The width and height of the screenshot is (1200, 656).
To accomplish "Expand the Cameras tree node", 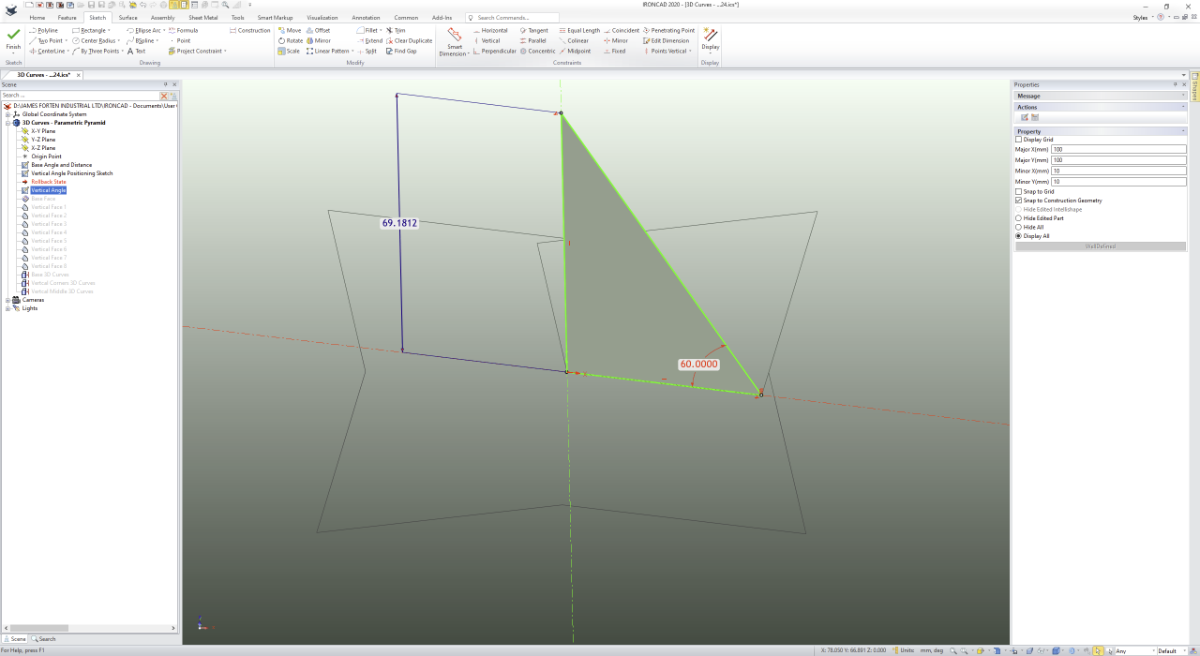I will 8,299.
